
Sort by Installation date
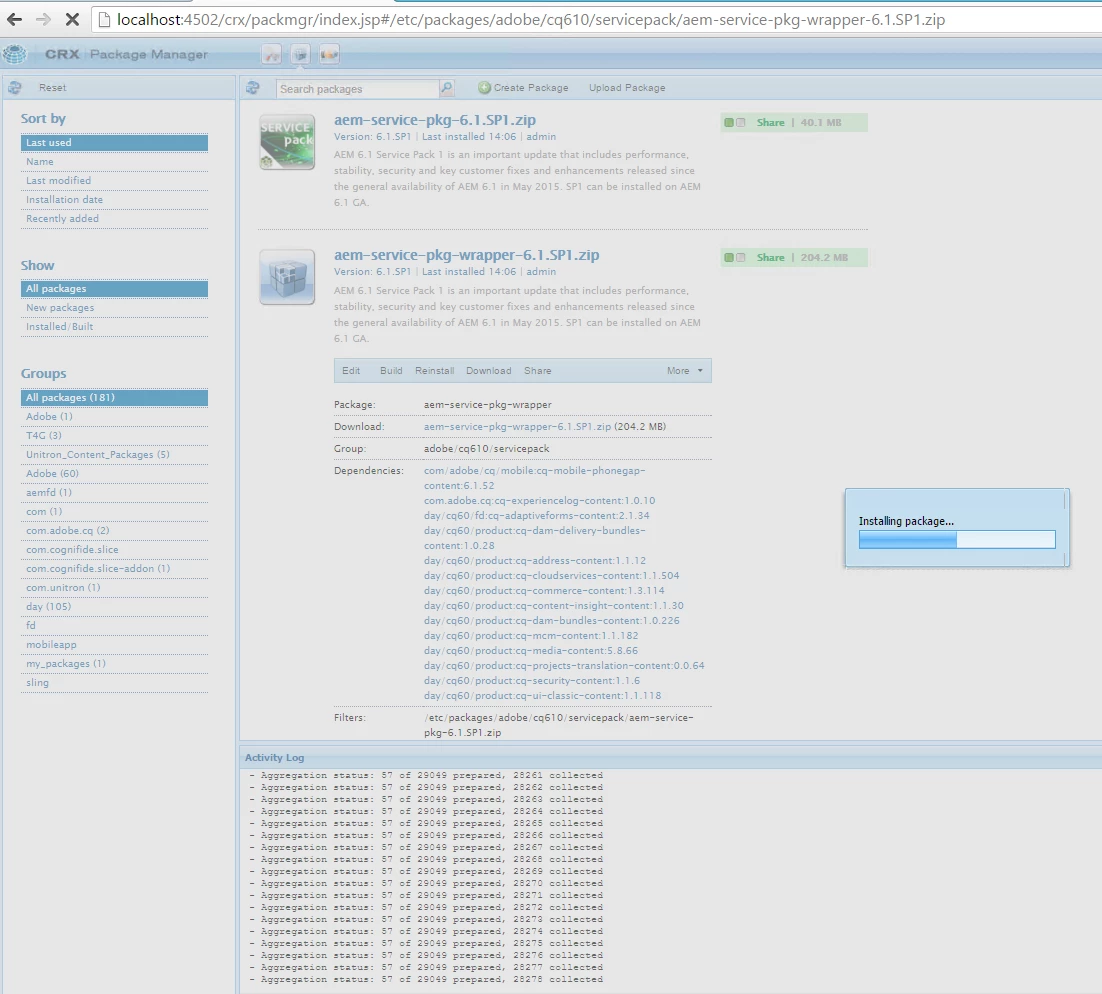coord(115,200)
